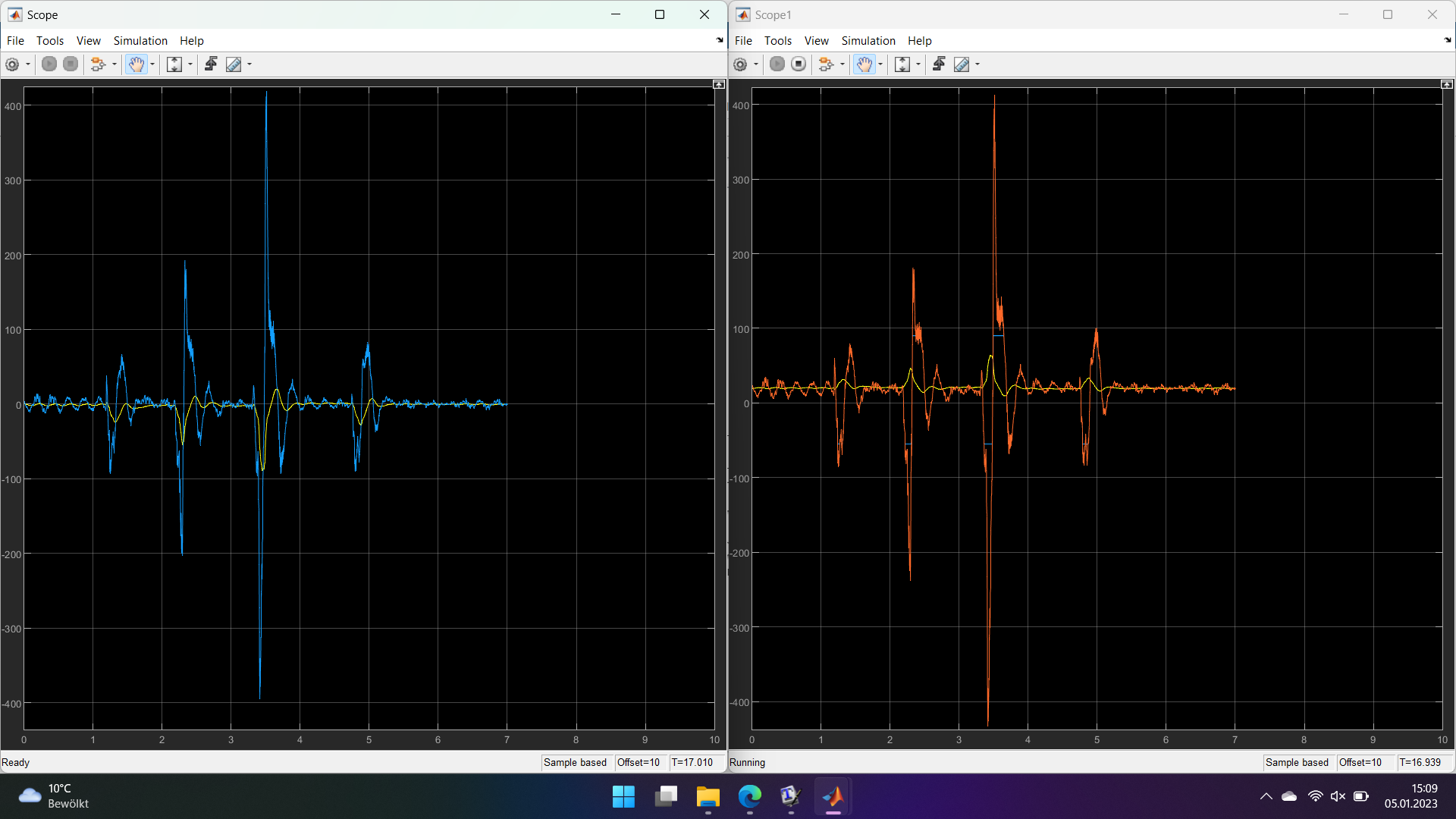Click Cursor Measurements ruler icon in Scope

click(234, 64)
